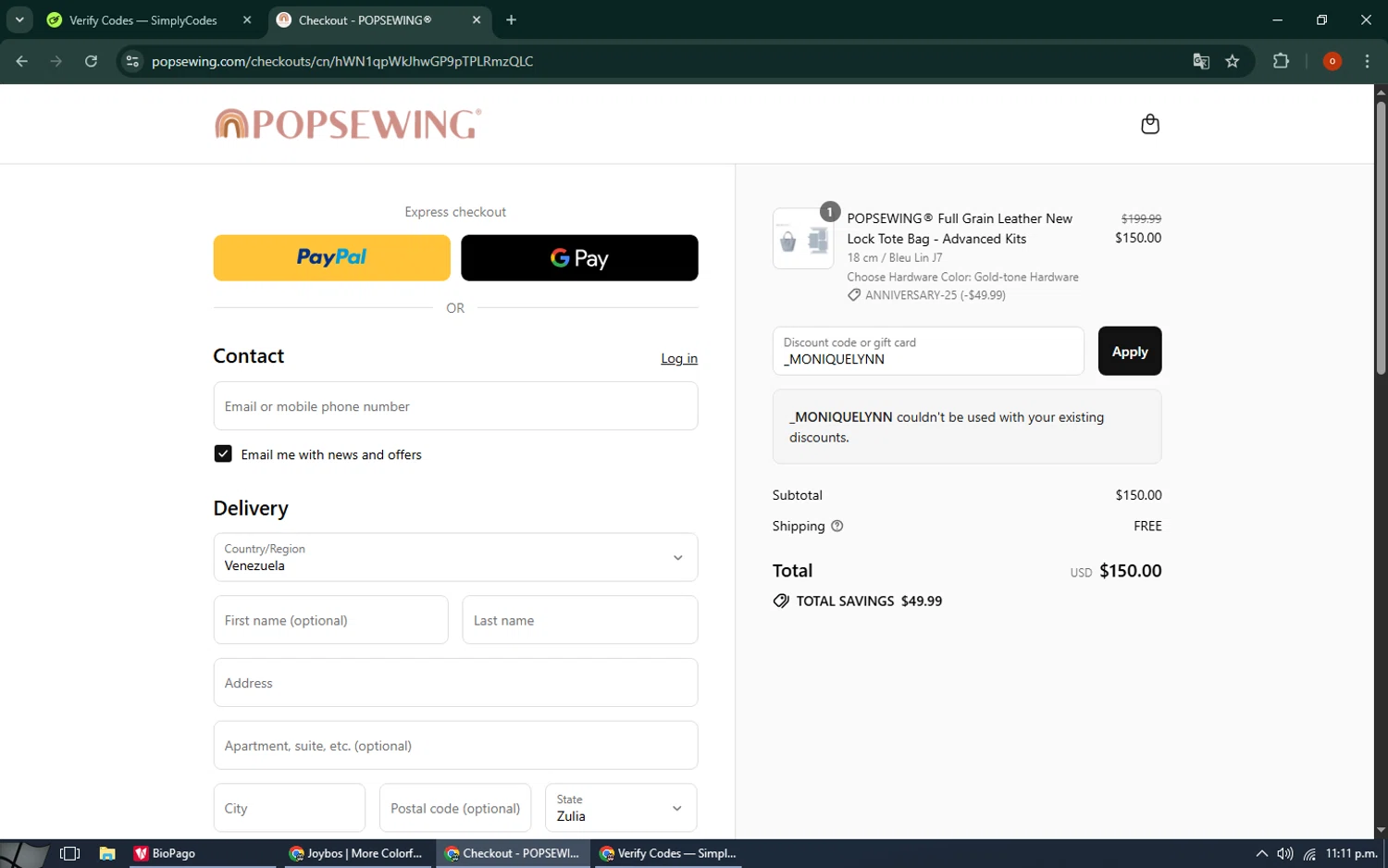The width and height of the screenshot is (1388, 868).
Task: Open the browser extensions puzzle icon
Action: pyautogui.click(x=1281, y=61)
